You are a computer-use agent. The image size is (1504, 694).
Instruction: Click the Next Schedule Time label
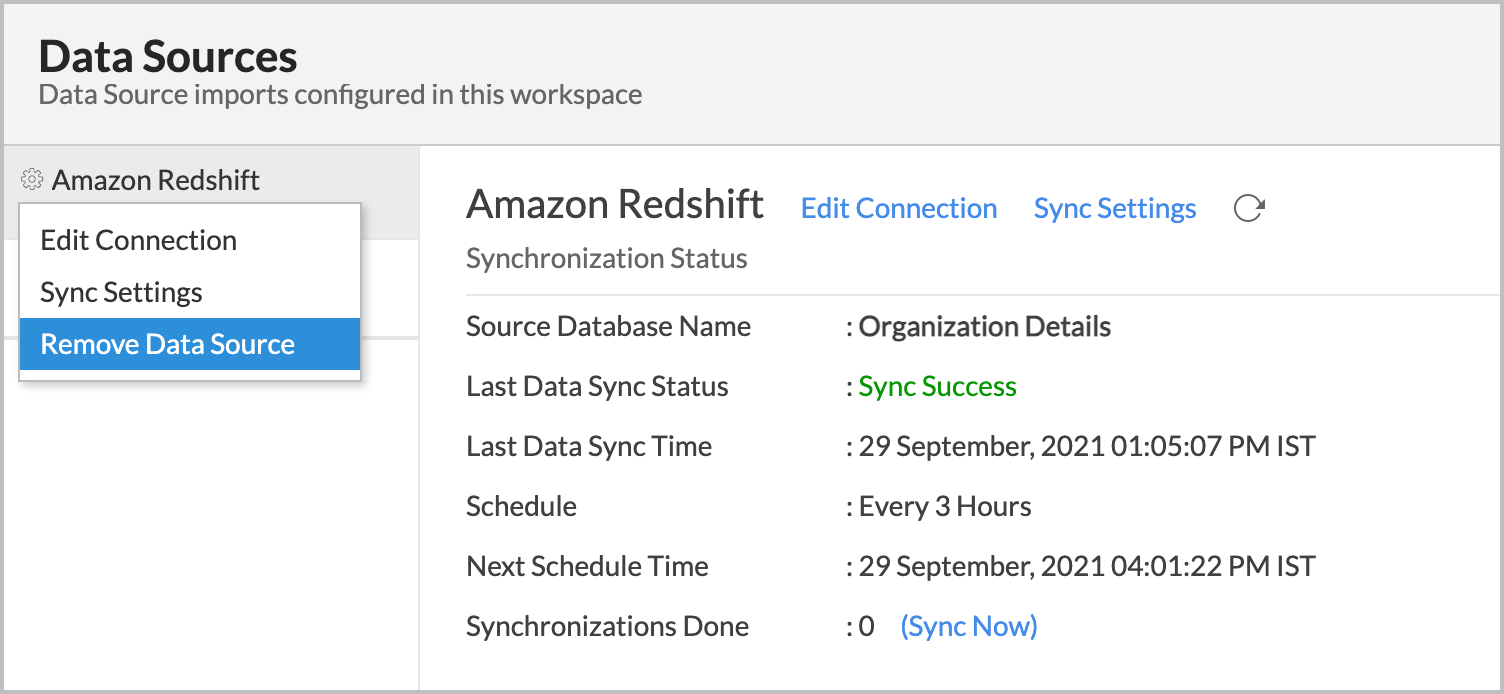pyautogui.click(x=587, y=566)
